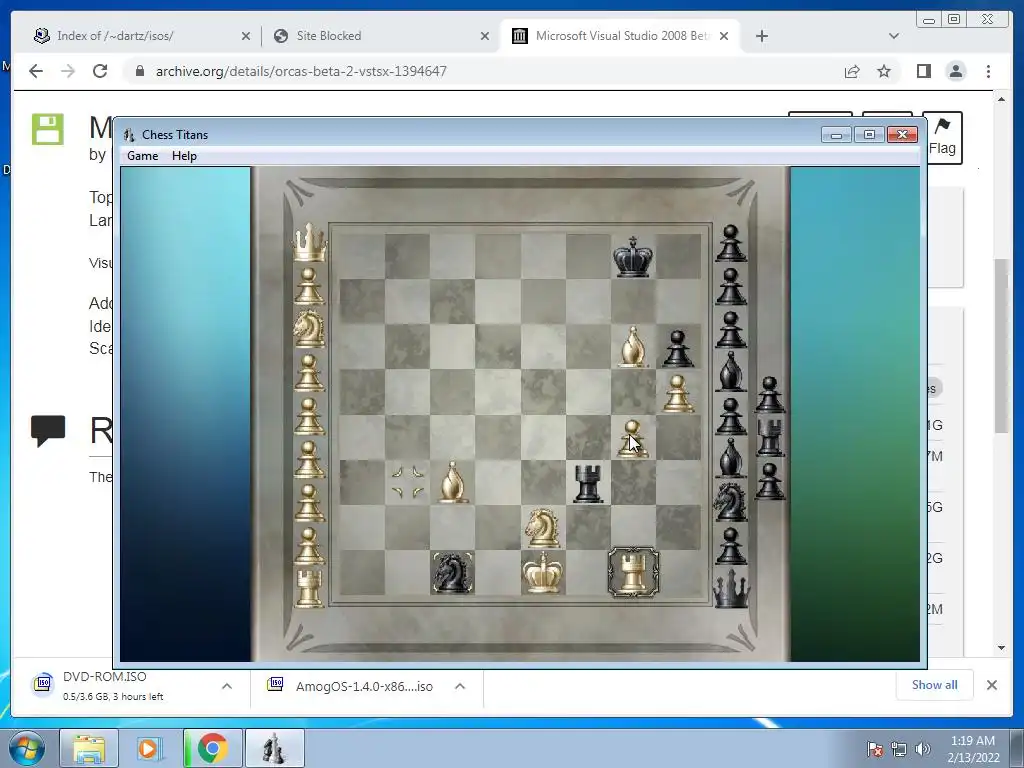The height and width of the screenshot is (768, 1024).
Task: Expand options for the DVD-ROM.ISO download
Action: pos(227,686)
